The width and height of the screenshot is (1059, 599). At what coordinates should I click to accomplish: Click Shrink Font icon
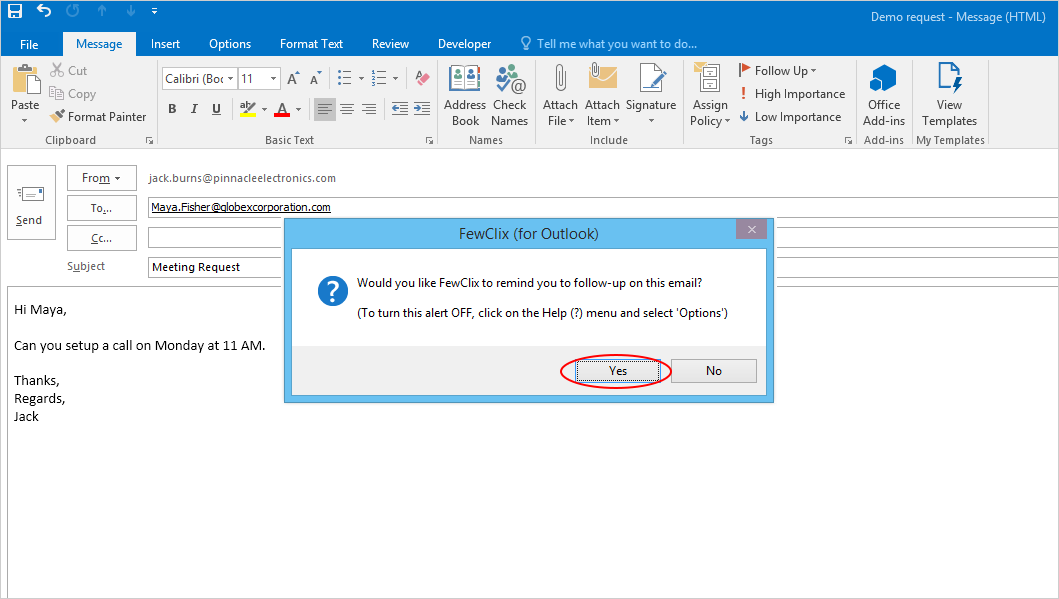(315, 79)
